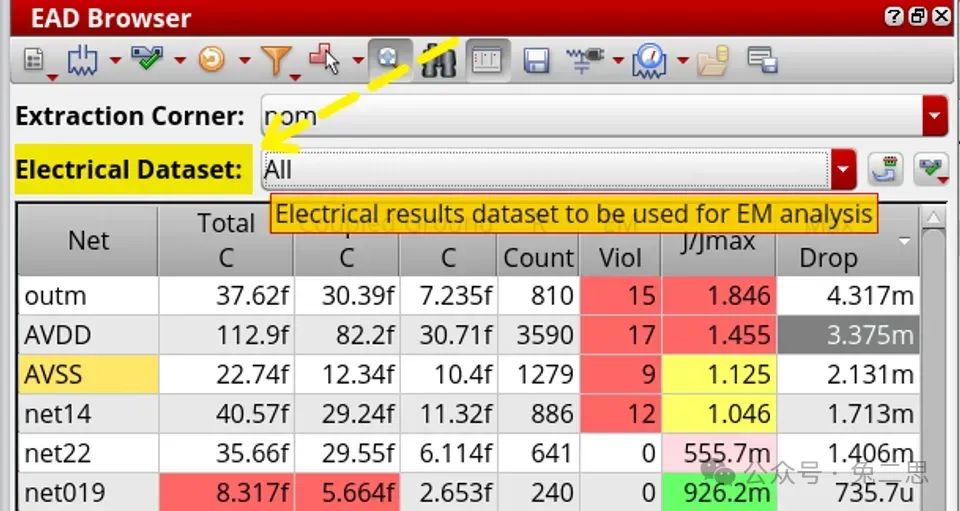Viewport: 960px width, 511px height.
Task: Click the floppy disk save icon
Action: click(x=537, y=61)
